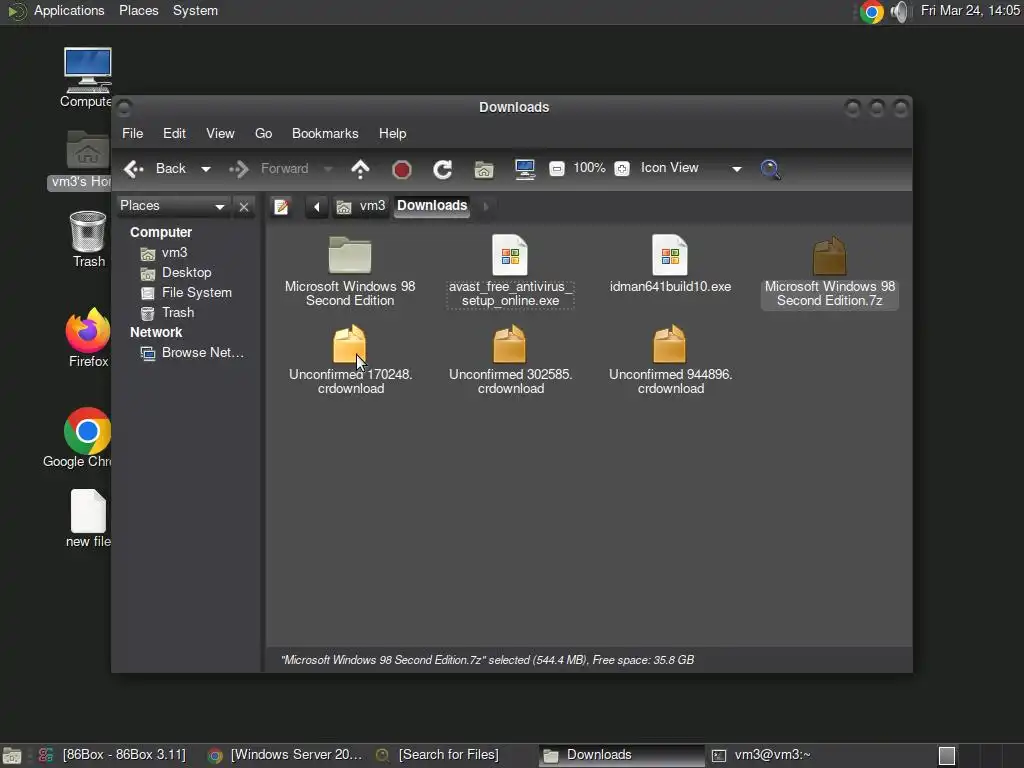The width and height of the screenshot is (1024, 768).
Task: Stop loading with the red stop icon
Action: 402,170
